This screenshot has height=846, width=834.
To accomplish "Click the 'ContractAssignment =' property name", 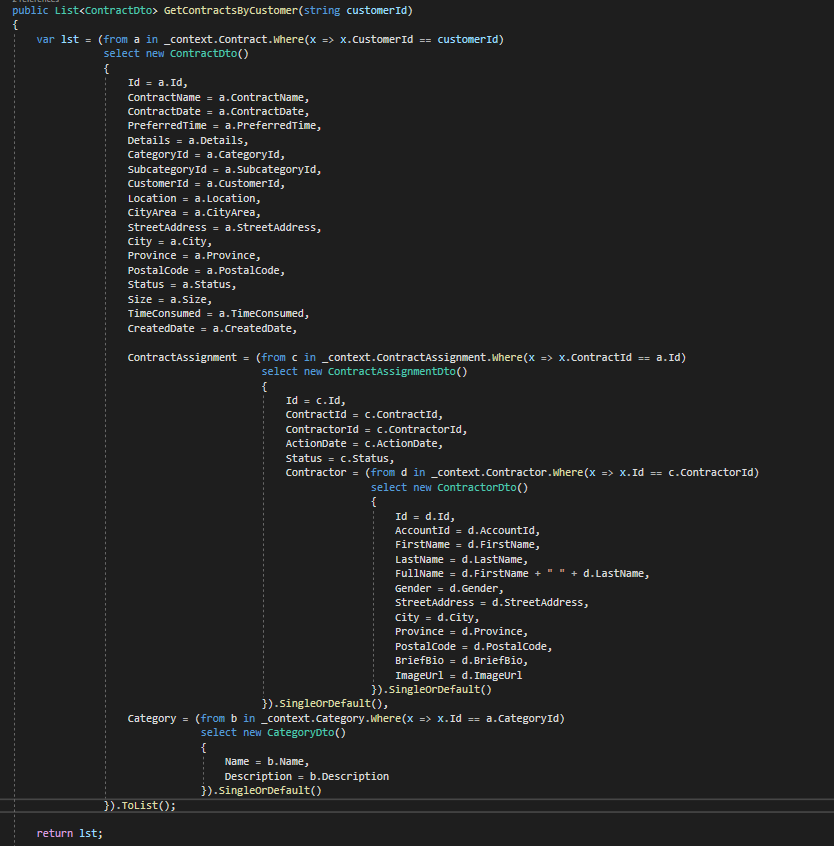I will [x=182, y=357].
